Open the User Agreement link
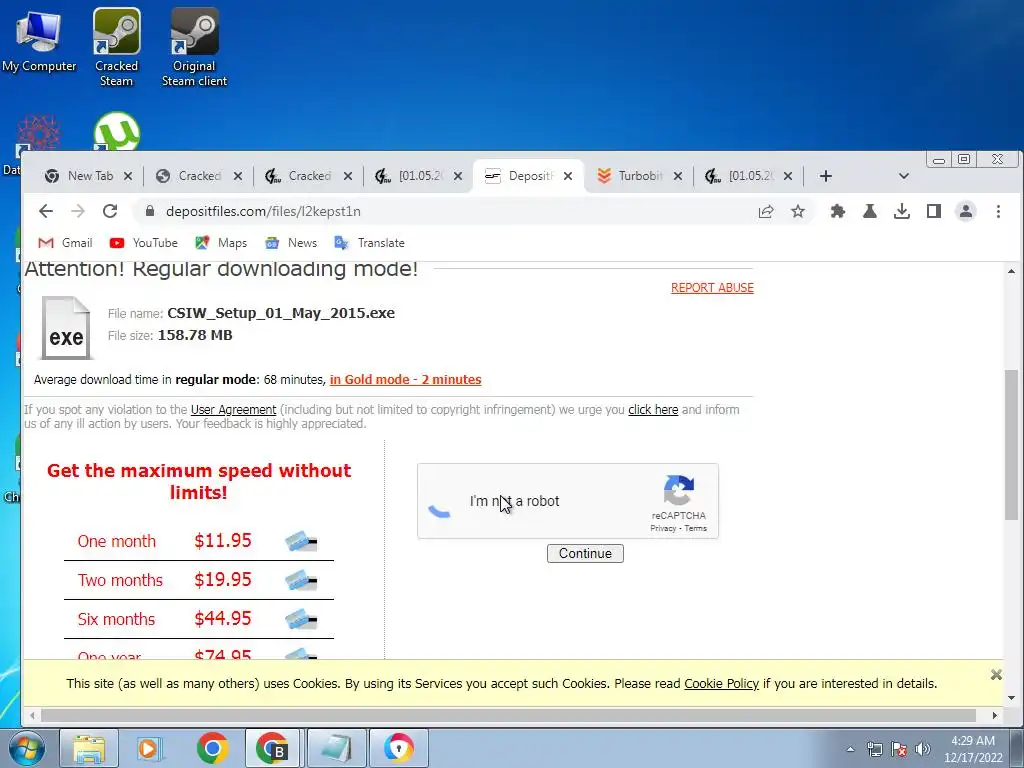The image size is (1024, 768). pyautogui.click(x=233, y=409)
